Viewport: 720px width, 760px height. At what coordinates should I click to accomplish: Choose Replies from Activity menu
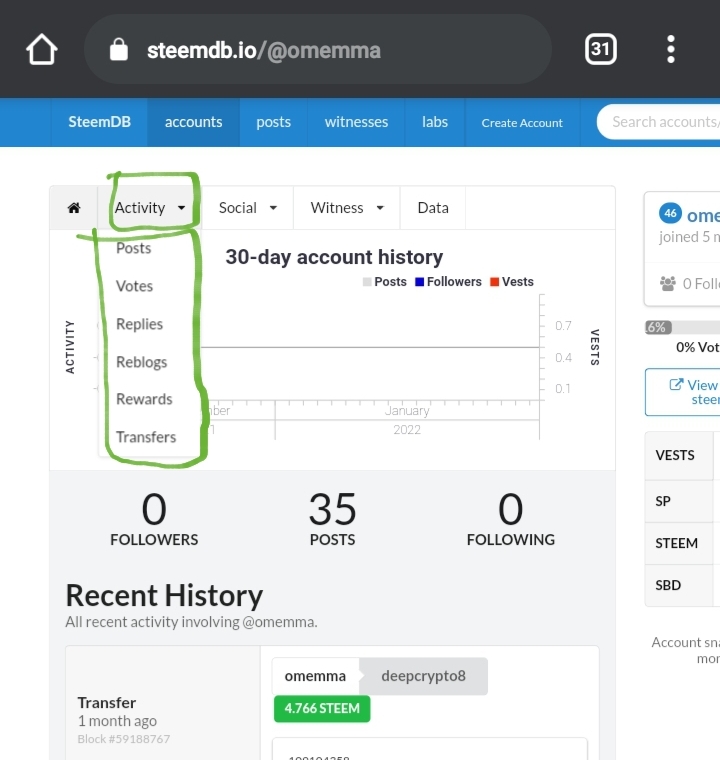click(x=139, y=324)
